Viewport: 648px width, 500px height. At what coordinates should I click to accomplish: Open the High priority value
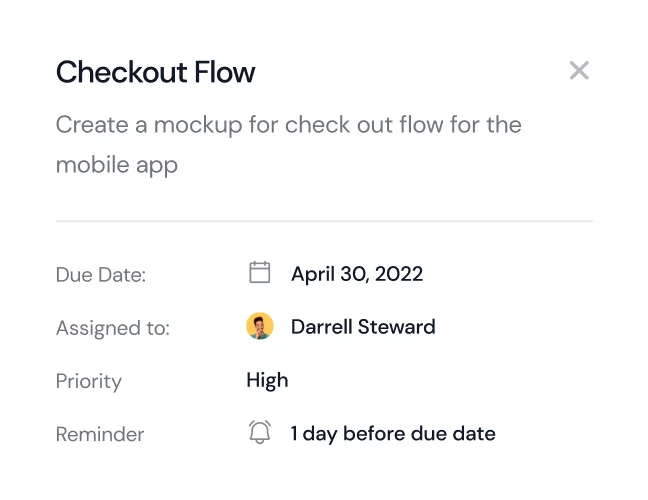tap(267, 380)
